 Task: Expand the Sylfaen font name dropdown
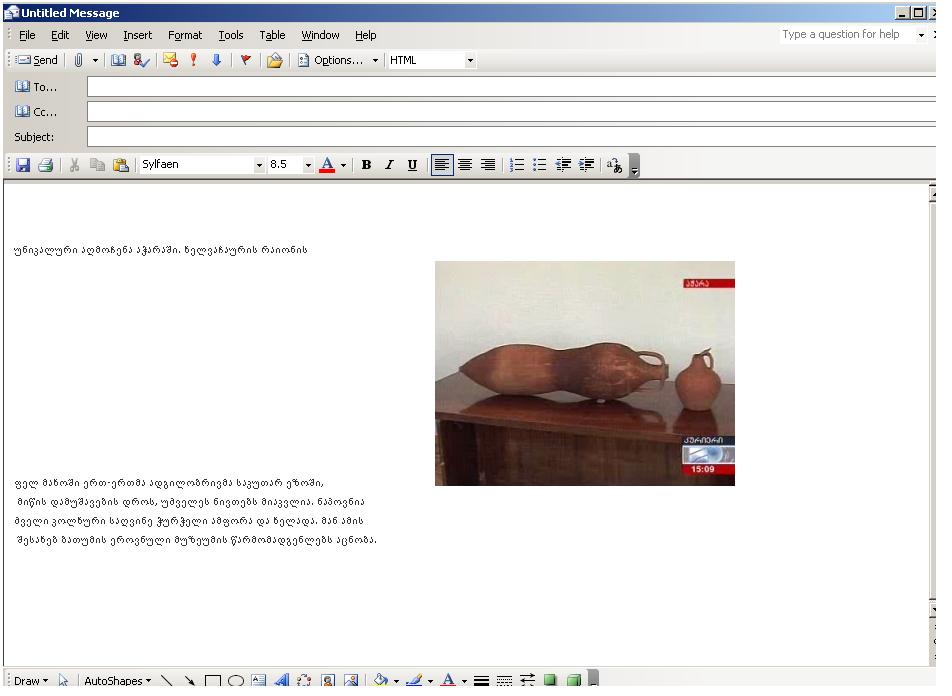260,165
